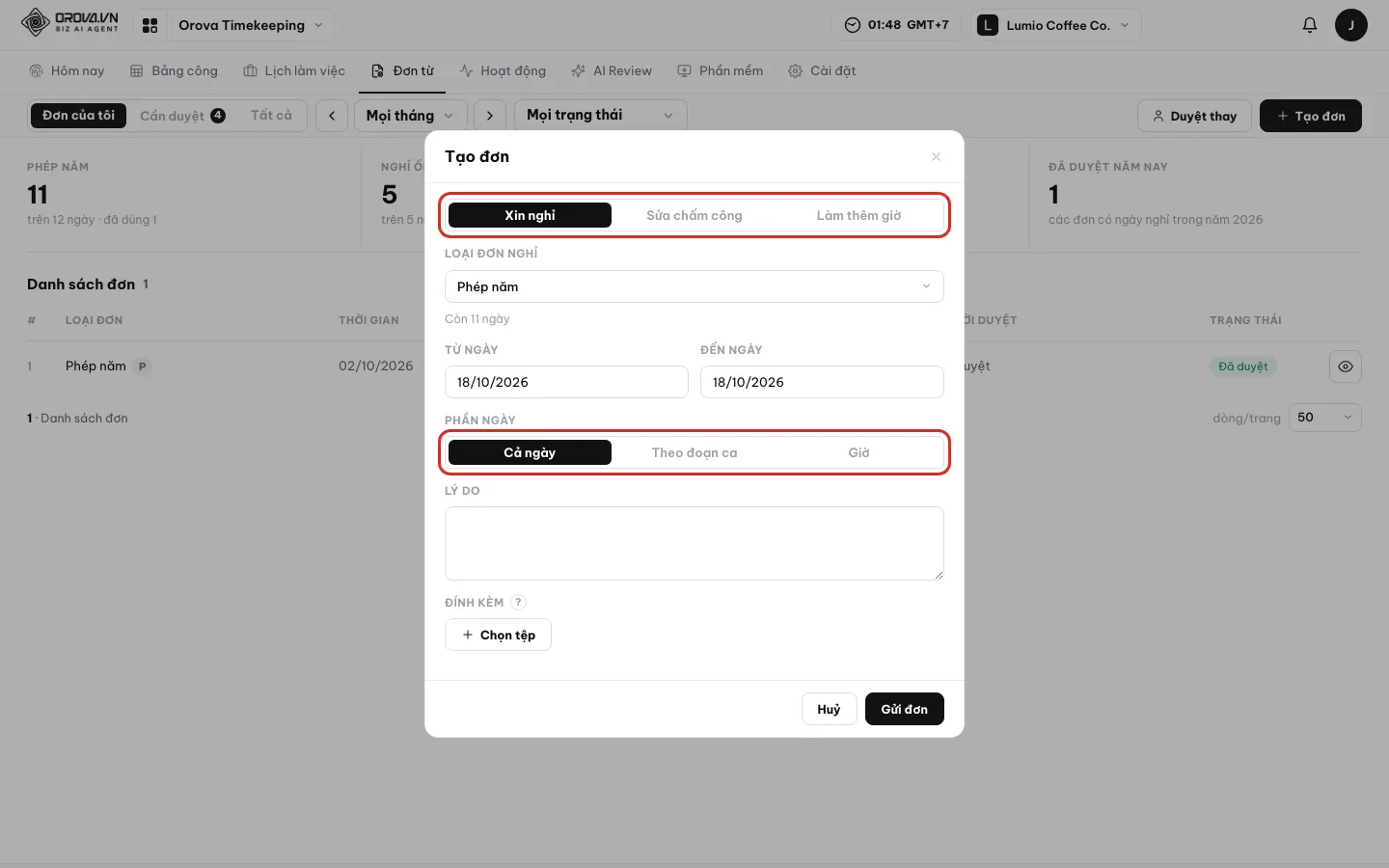Switch to Tất cả filter
Screen dimensions: 1389x868
(x=271, y=116)
